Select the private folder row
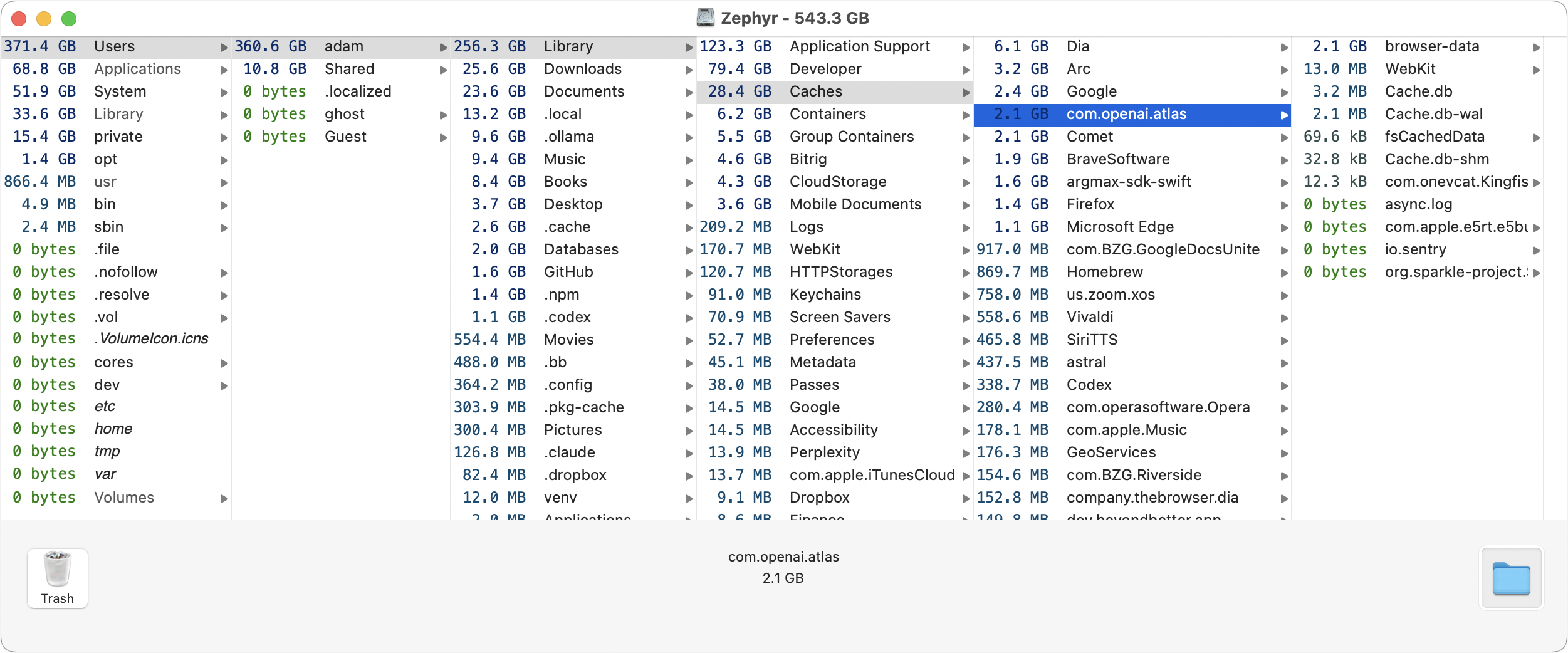1568x653 pixels. pos(116,137)
